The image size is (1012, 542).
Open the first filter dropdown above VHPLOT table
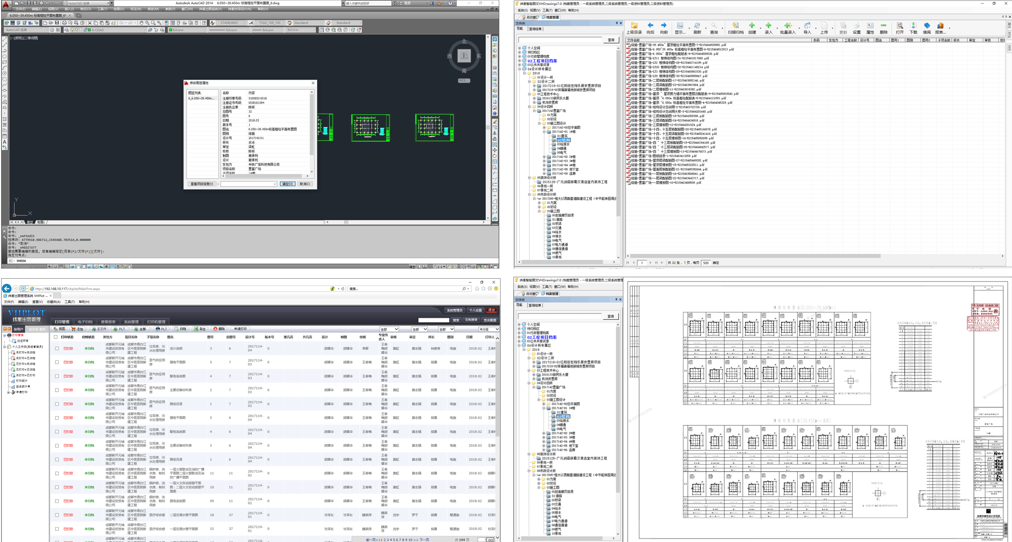coord(389,329)
